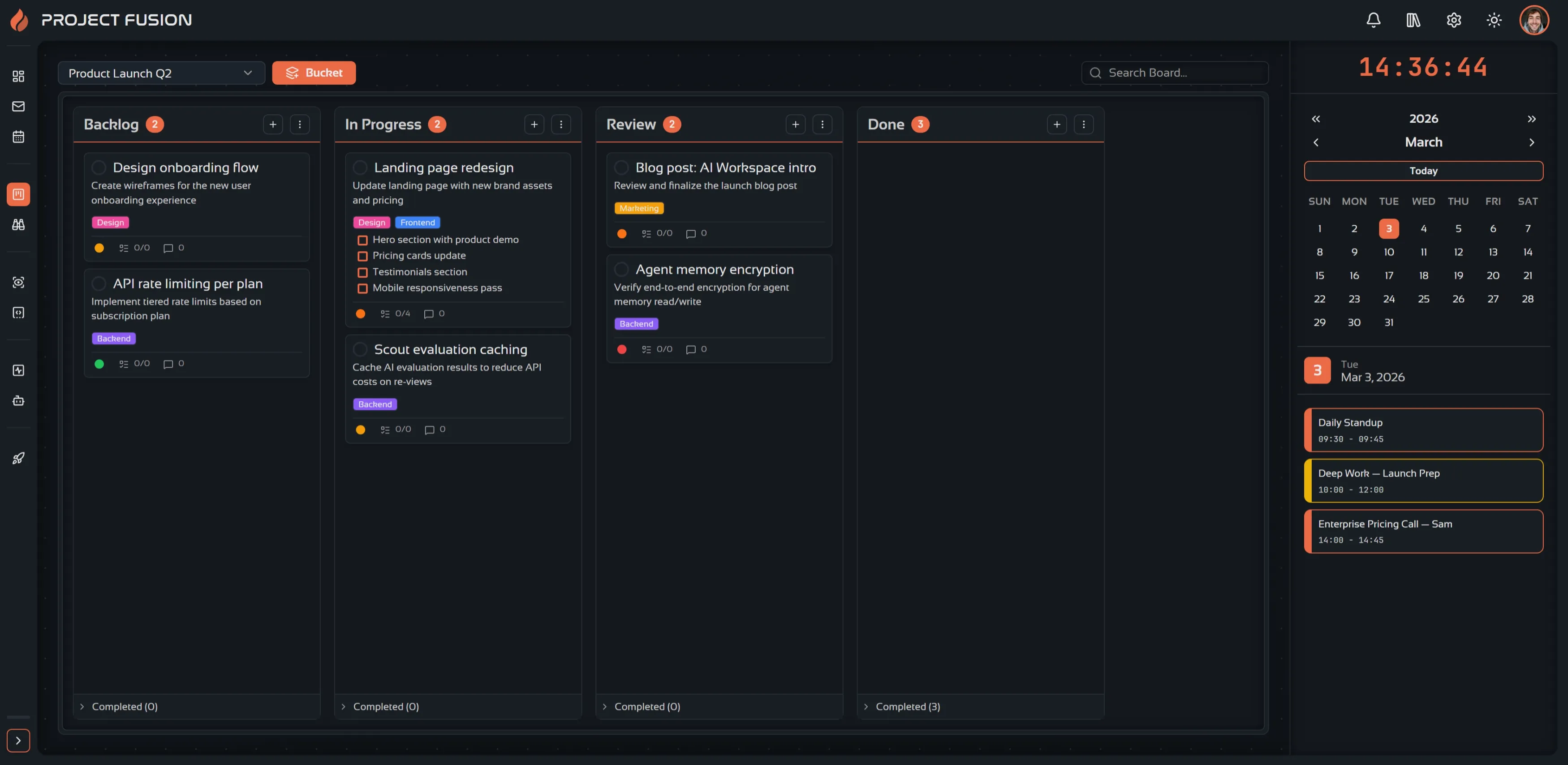Image resolution: width=1568 pixels, height=765 pixels.
Task: Open code brackets icon in sidebar
Action: coord(18,313)
